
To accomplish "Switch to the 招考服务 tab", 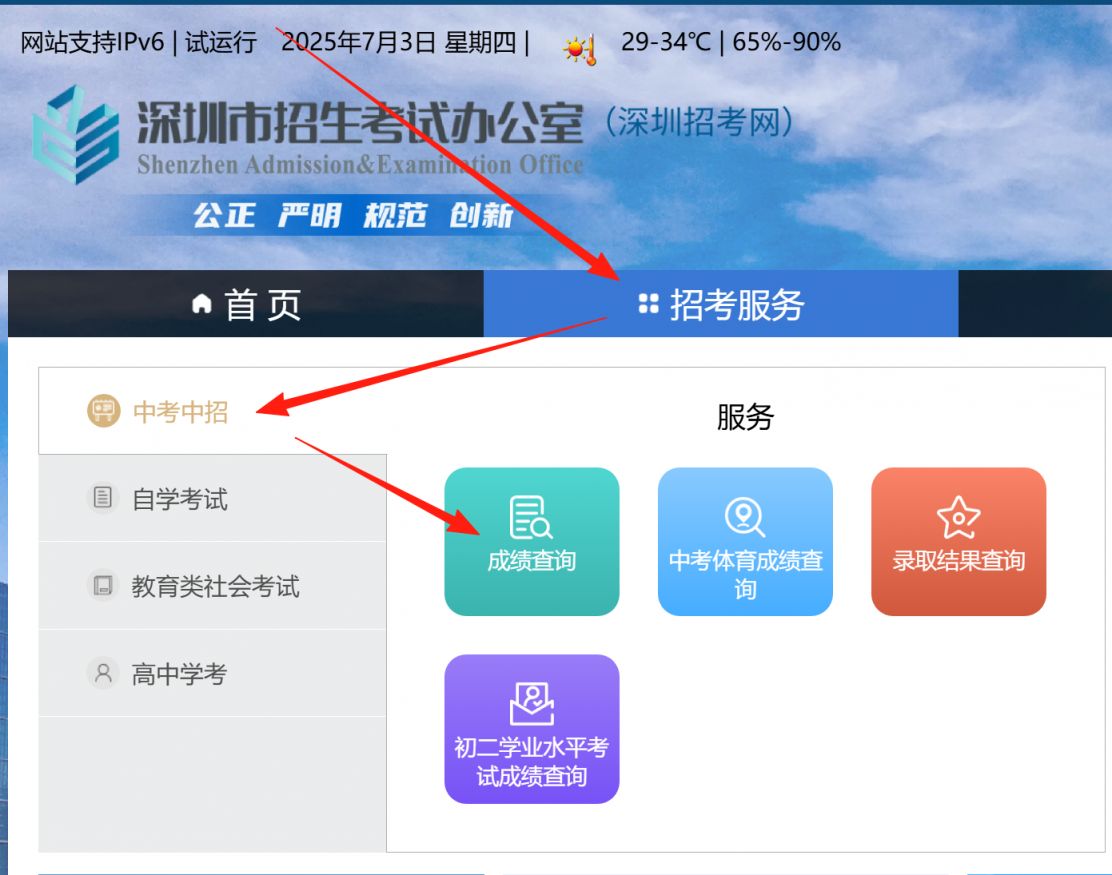I will pyautogui.click(x=721, y=303).
